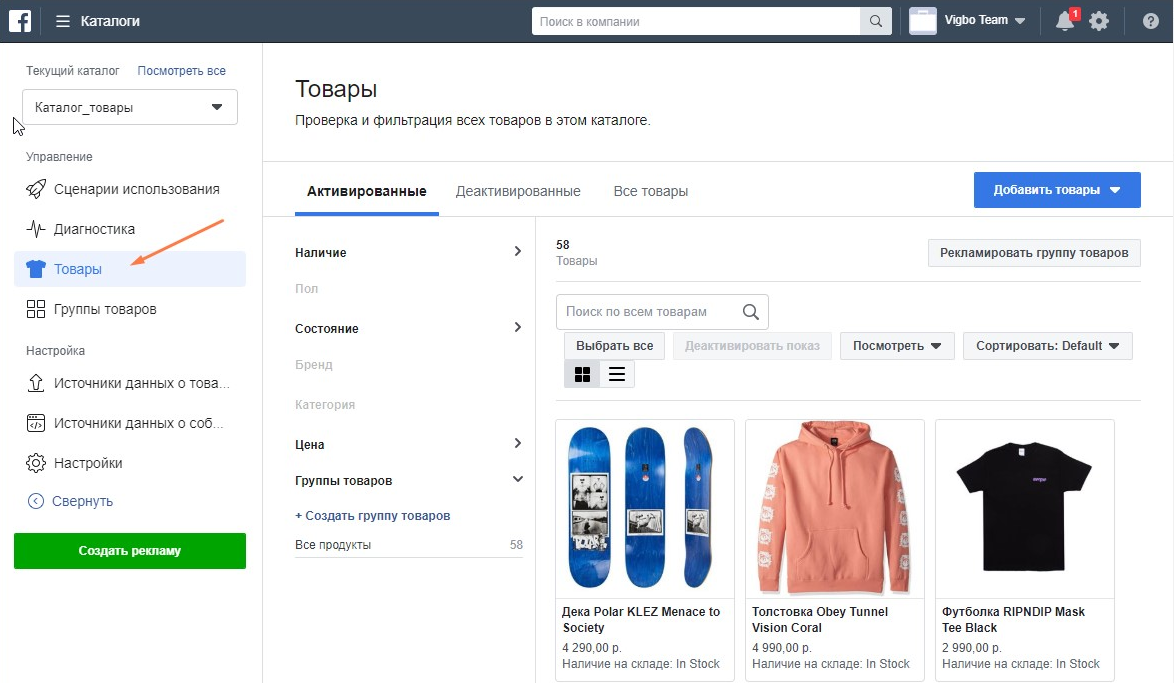Viewport: 1174px width, 683px height.
Task: Click the magnifier in the product search field
Action: (751, 312)
